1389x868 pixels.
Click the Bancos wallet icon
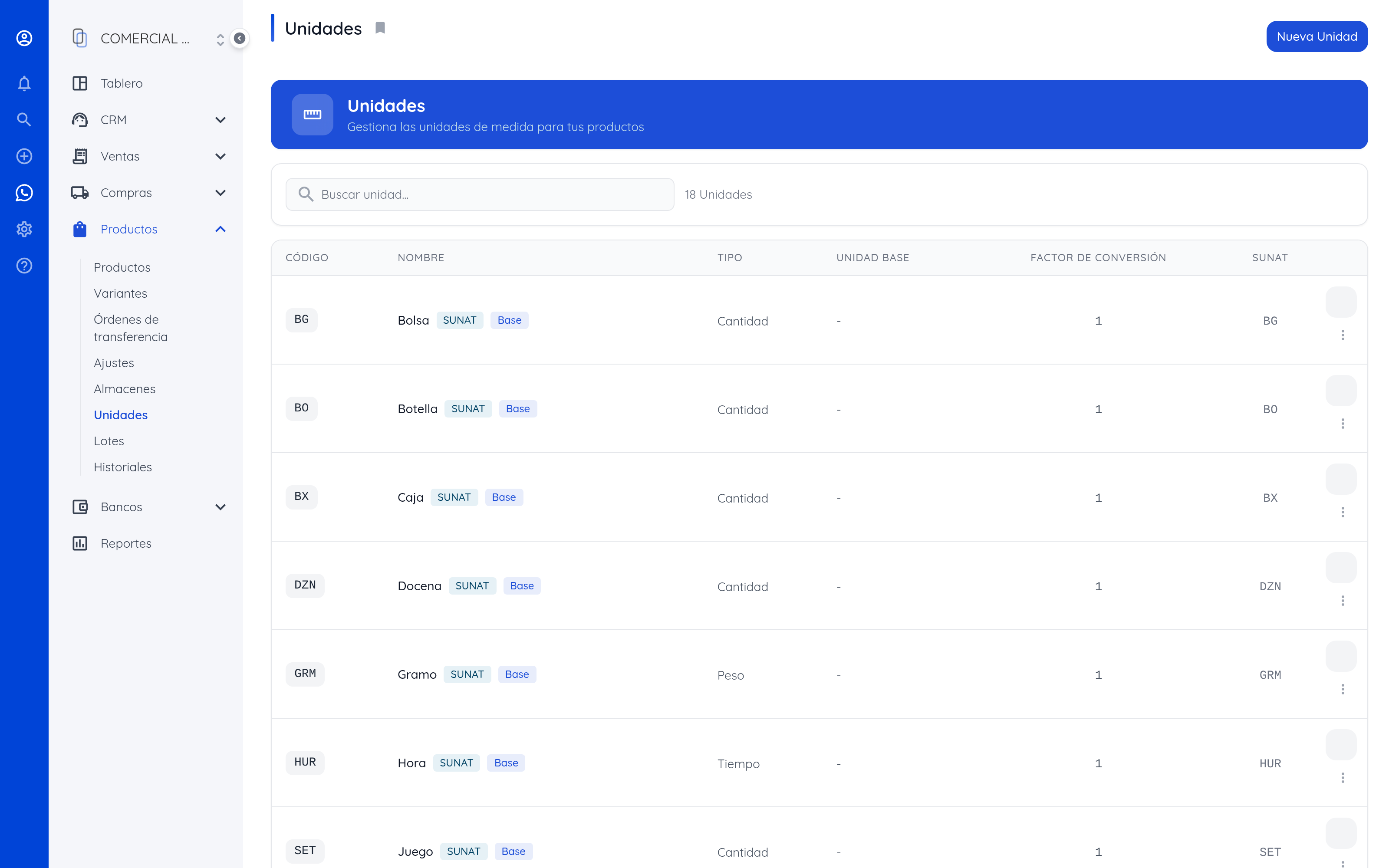(x=80, y=507)
